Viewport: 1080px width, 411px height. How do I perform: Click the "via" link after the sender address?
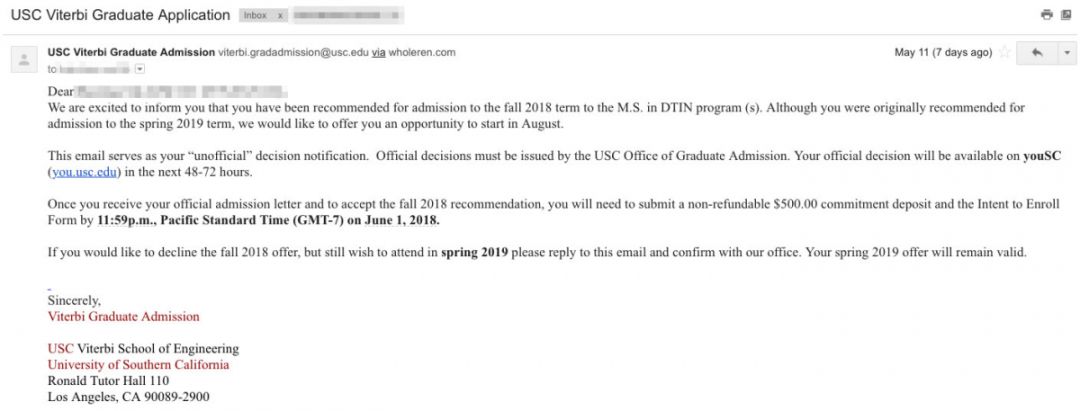(380, 52)
